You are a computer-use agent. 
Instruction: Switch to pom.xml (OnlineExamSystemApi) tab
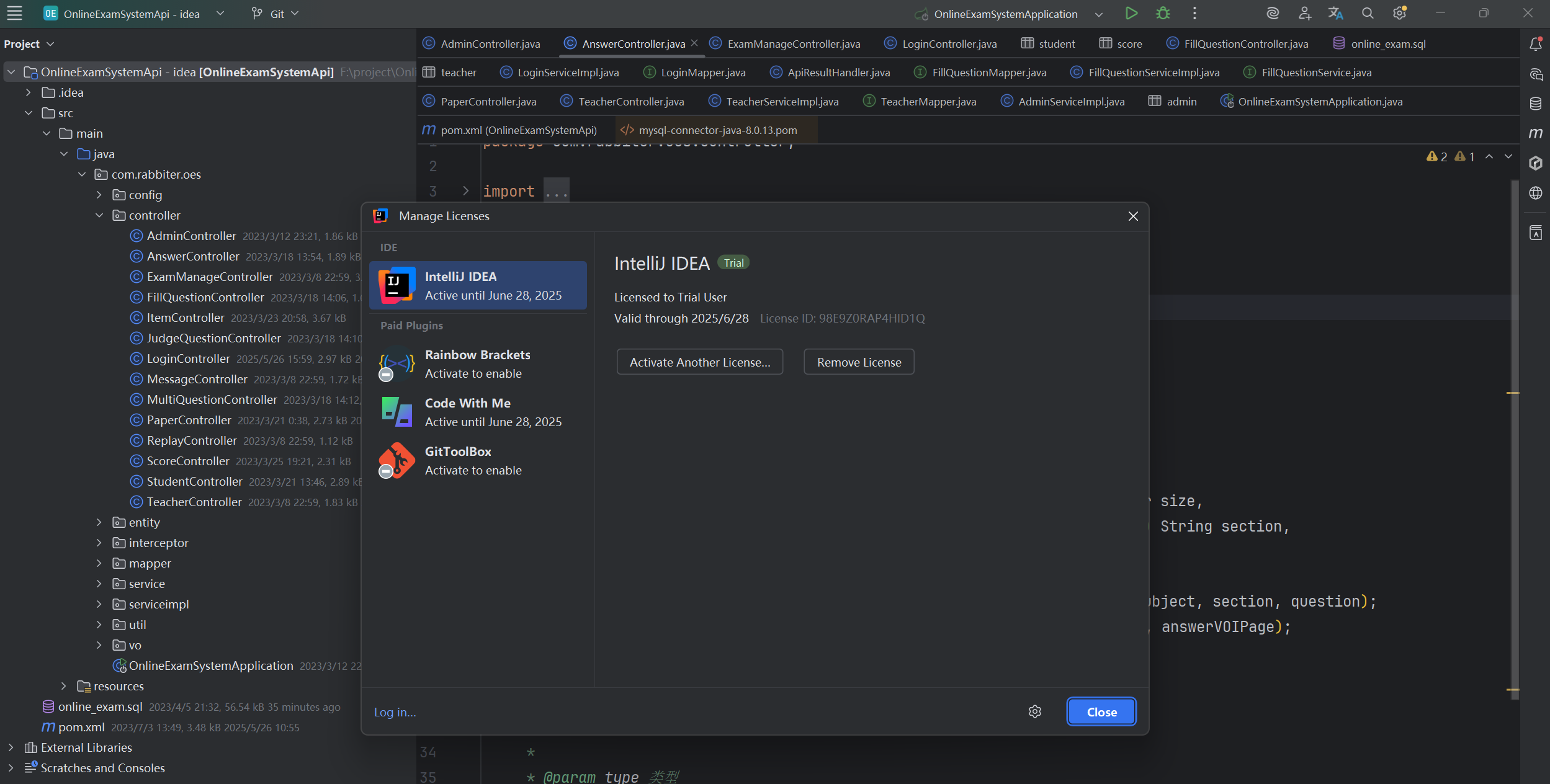tap(509, 130)
